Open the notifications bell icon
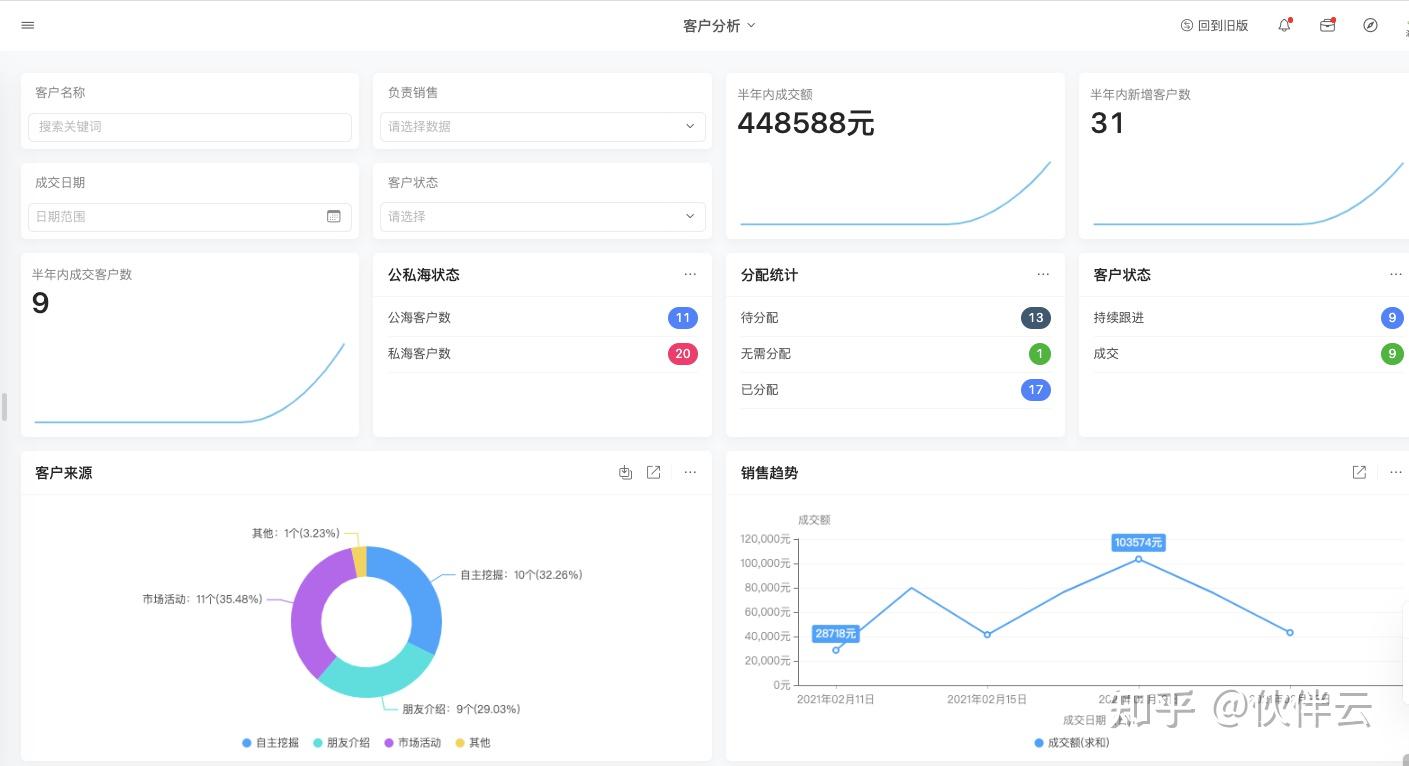Viewport: 1409px width, 766px height. click(x=1285, y=25)
